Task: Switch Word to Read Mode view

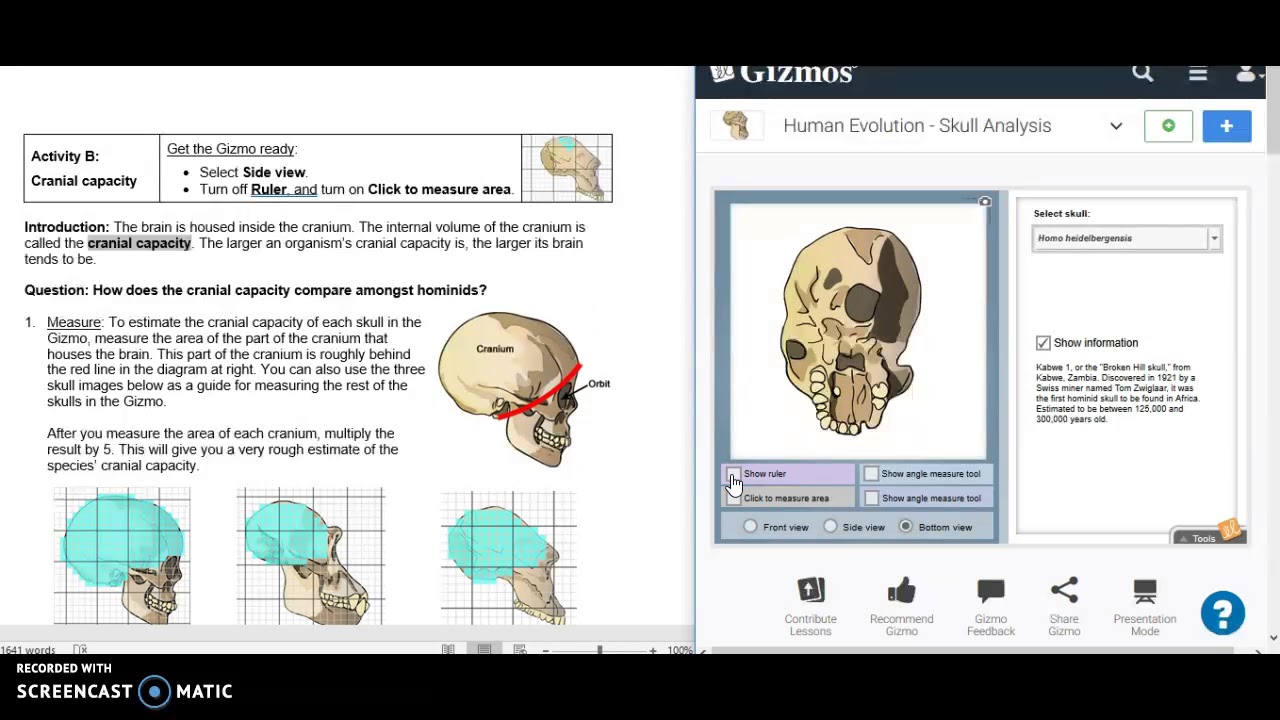Action: point(448,650)
